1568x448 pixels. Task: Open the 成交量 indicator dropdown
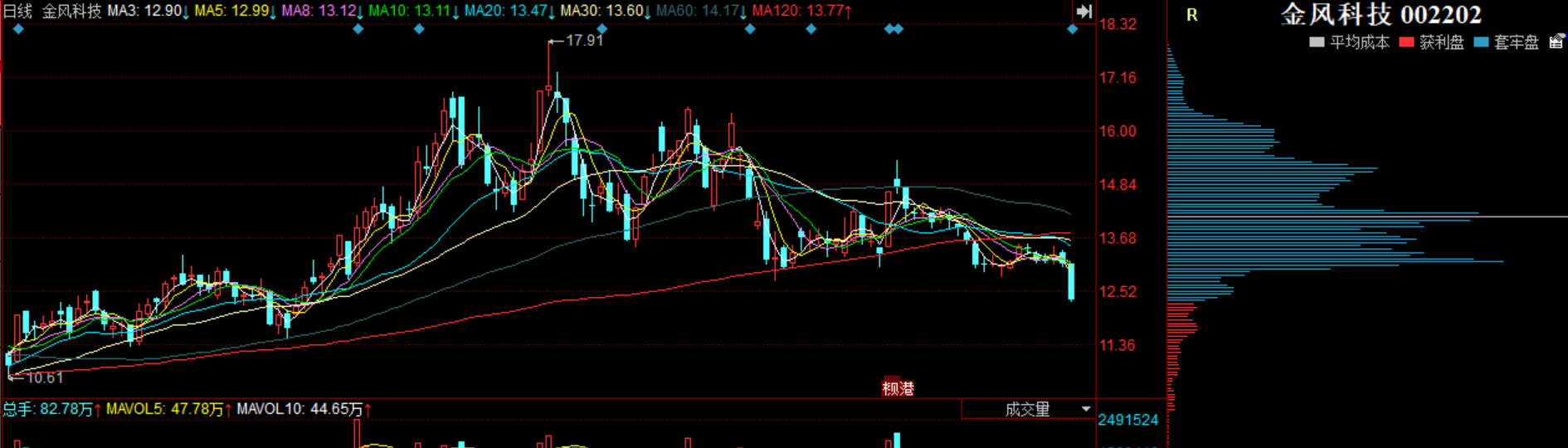(1028, 409)
